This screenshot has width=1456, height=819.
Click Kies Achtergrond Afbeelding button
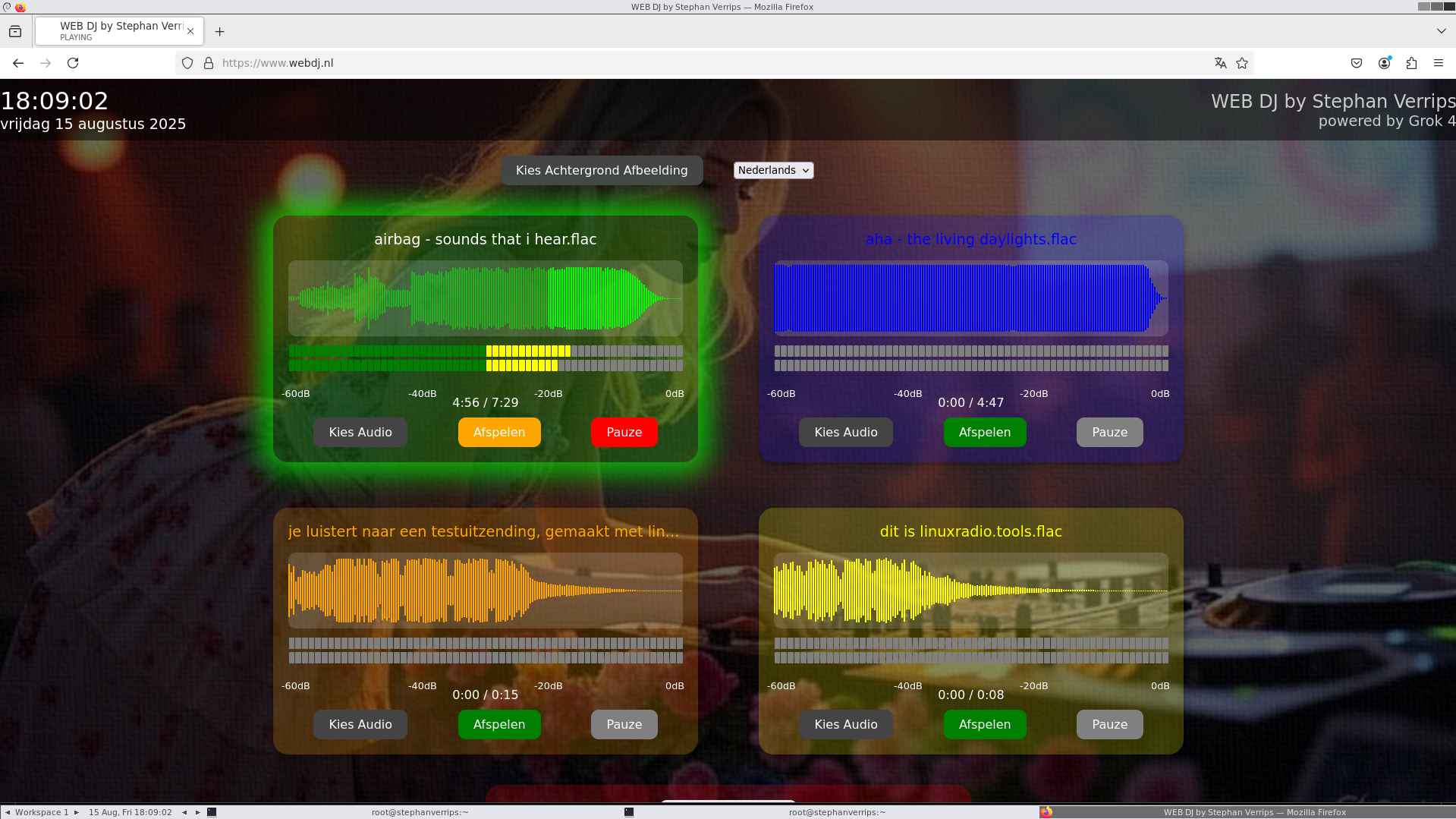[601, 170]
